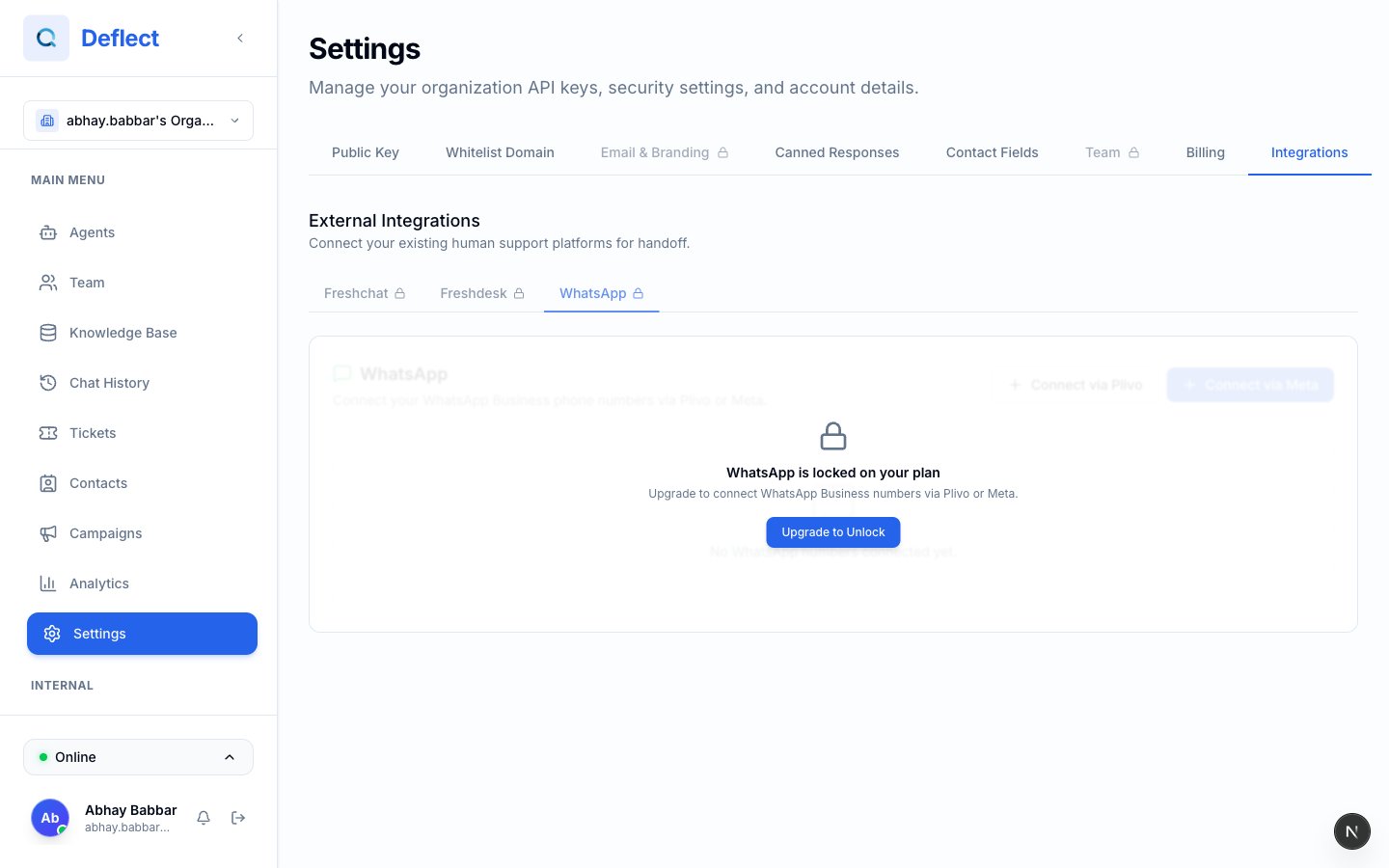The height and width of the screenshot is (868, 1389).
Task: Switch to Billing tab
Action: [x=1206, y=152]
